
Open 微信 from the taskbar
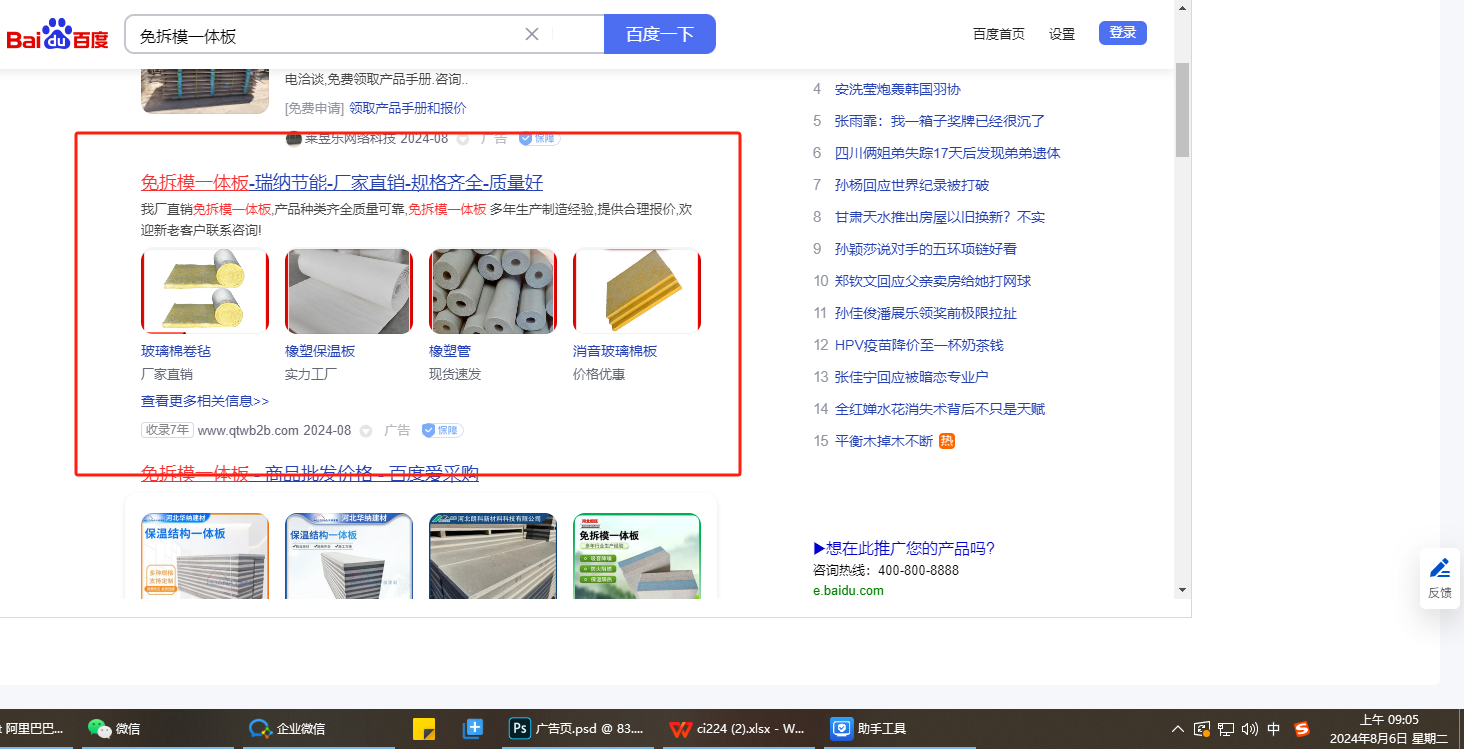click(x=114, y=729)
